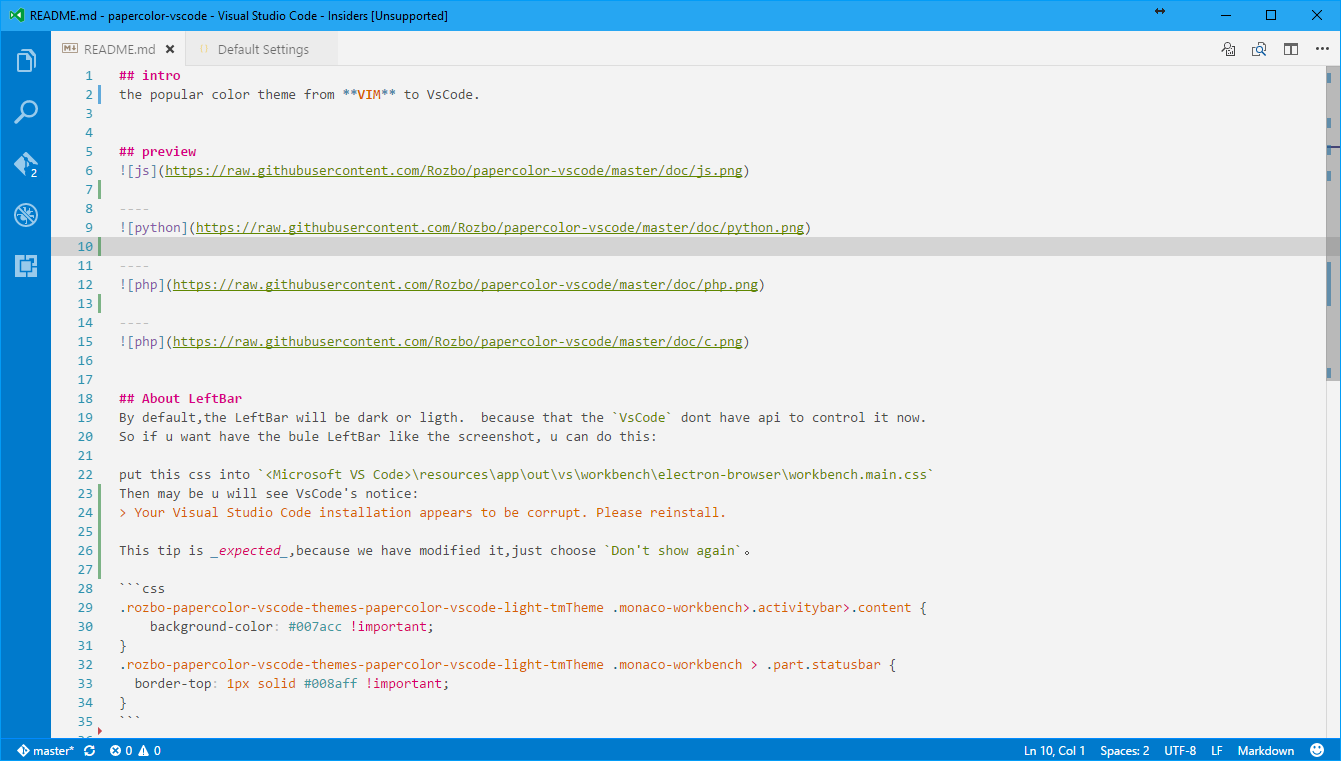
Task: Click '[js]' image alt text on line 6
Action: coord(142,171)
